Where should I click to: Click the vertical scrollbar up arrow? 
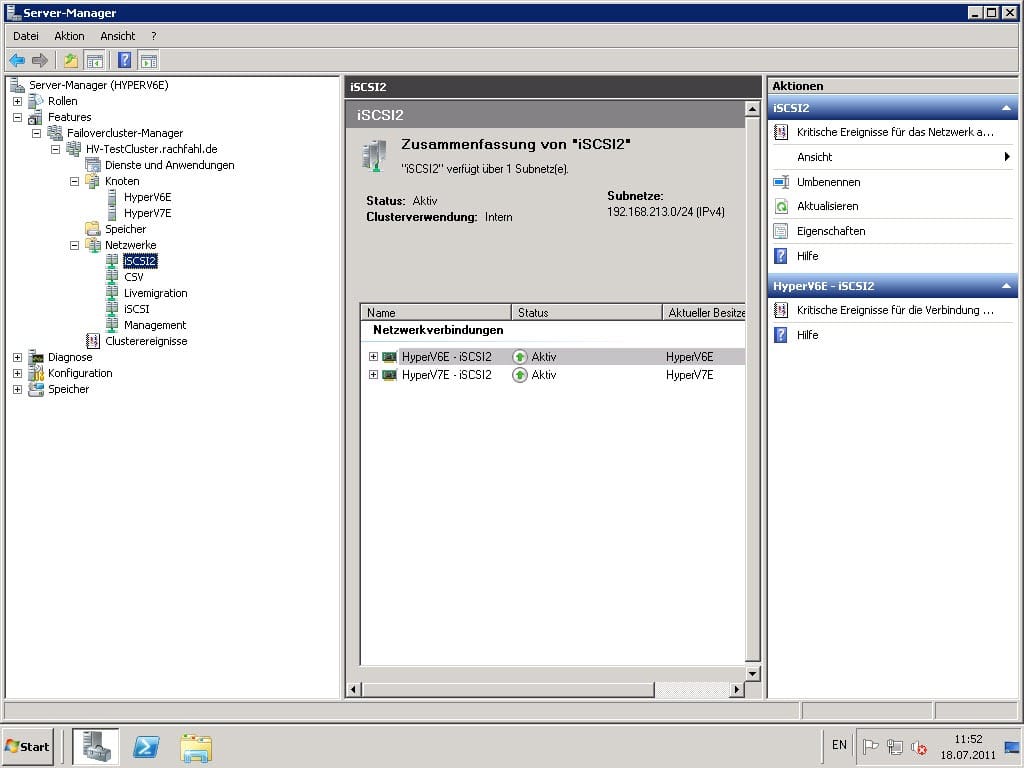[x=752, y=109]
